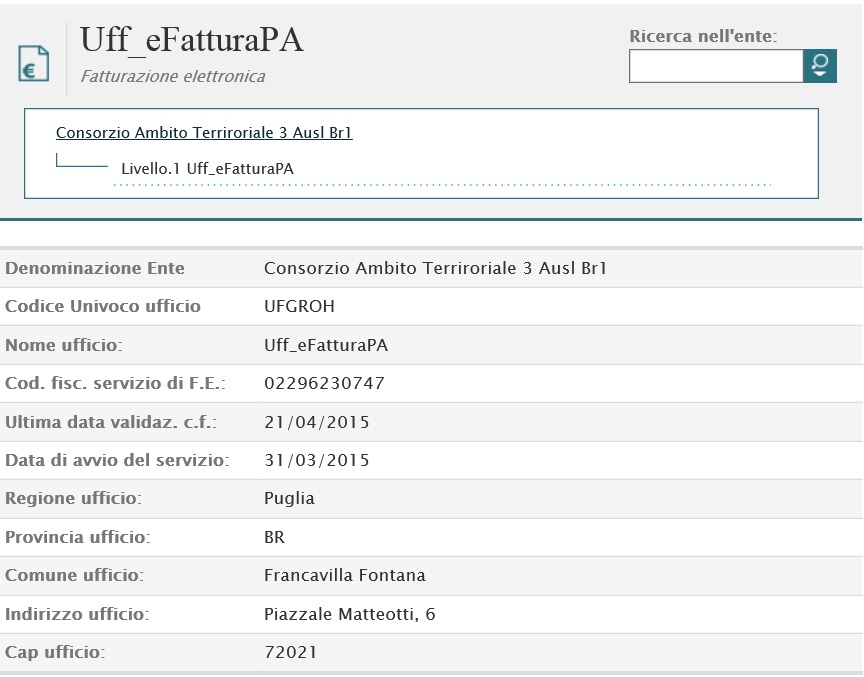Click the Codice Univoco ufficio row label
Image resolution: width=864 pixels, height=677 pixels.
103,306
